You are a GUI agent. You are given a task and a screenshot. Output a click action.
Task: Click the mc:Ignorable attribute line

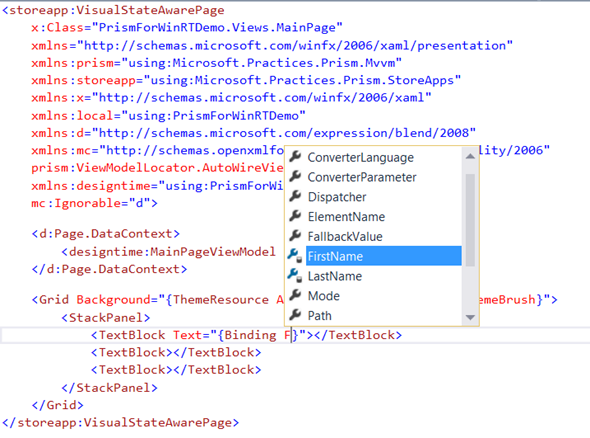[x=94, y=203]
